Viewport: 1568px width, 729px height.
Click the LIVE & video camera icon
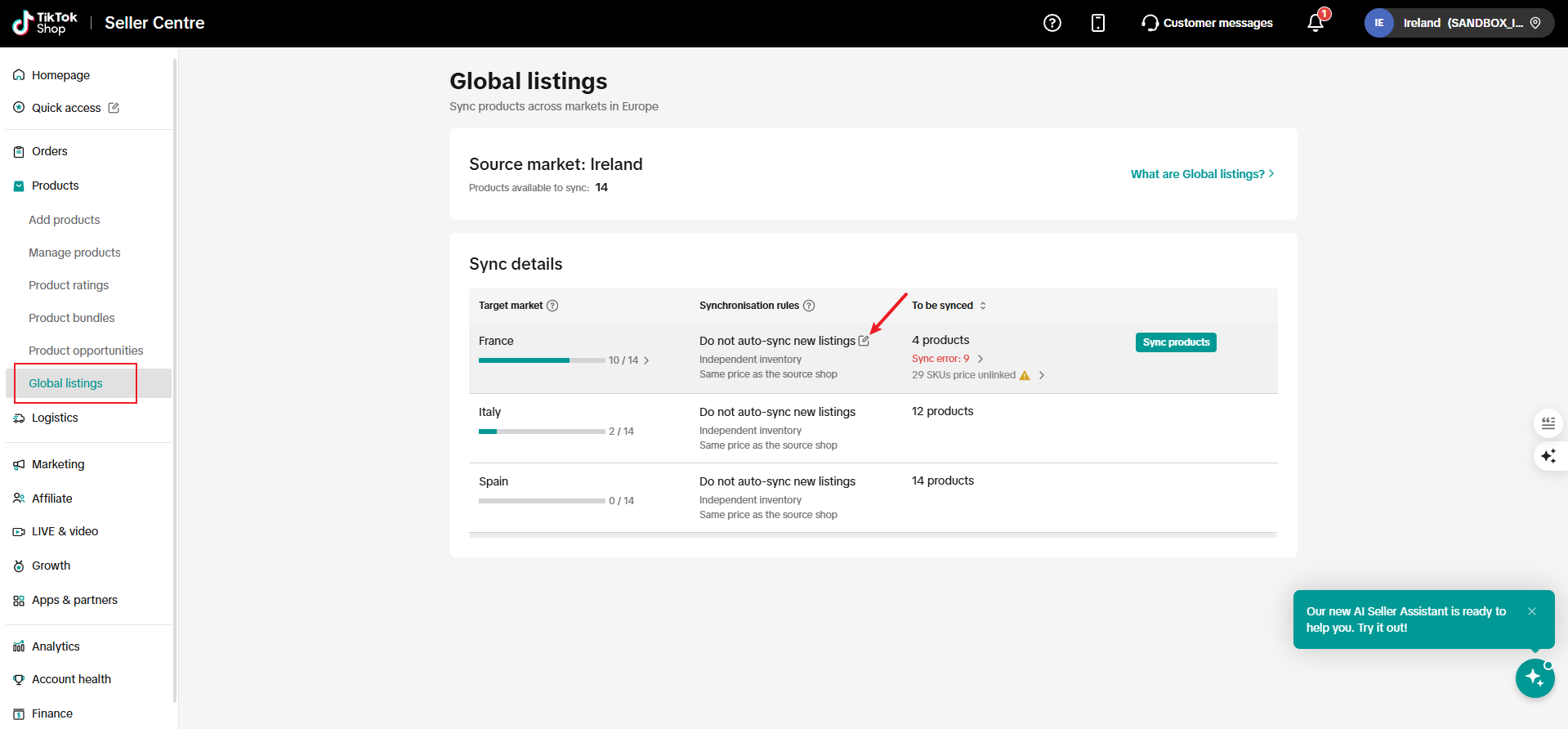19,531
